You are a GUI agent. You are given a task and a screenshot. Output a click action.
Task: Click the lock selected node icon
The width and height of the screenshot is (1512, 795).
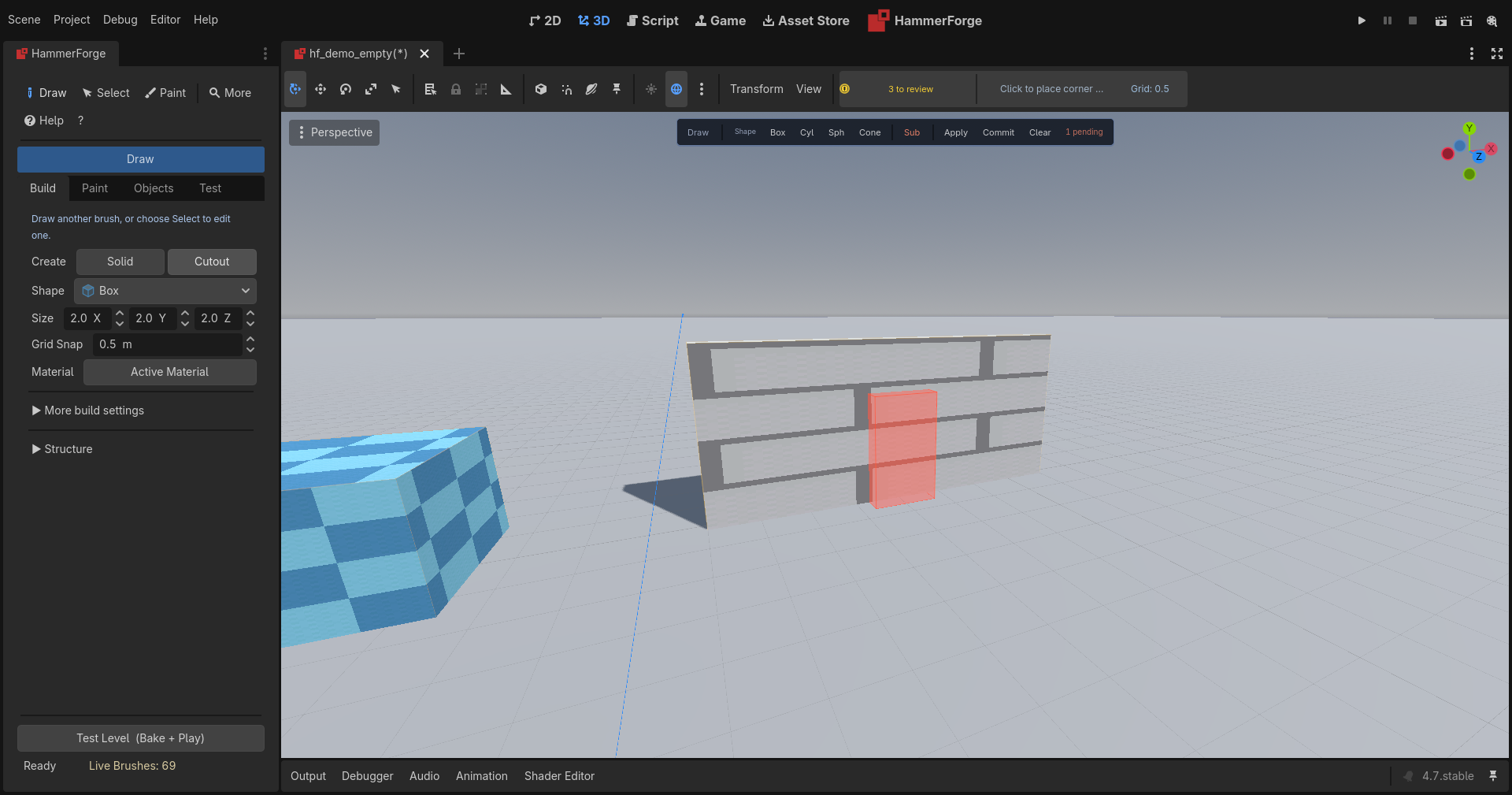tap(456, 89)
